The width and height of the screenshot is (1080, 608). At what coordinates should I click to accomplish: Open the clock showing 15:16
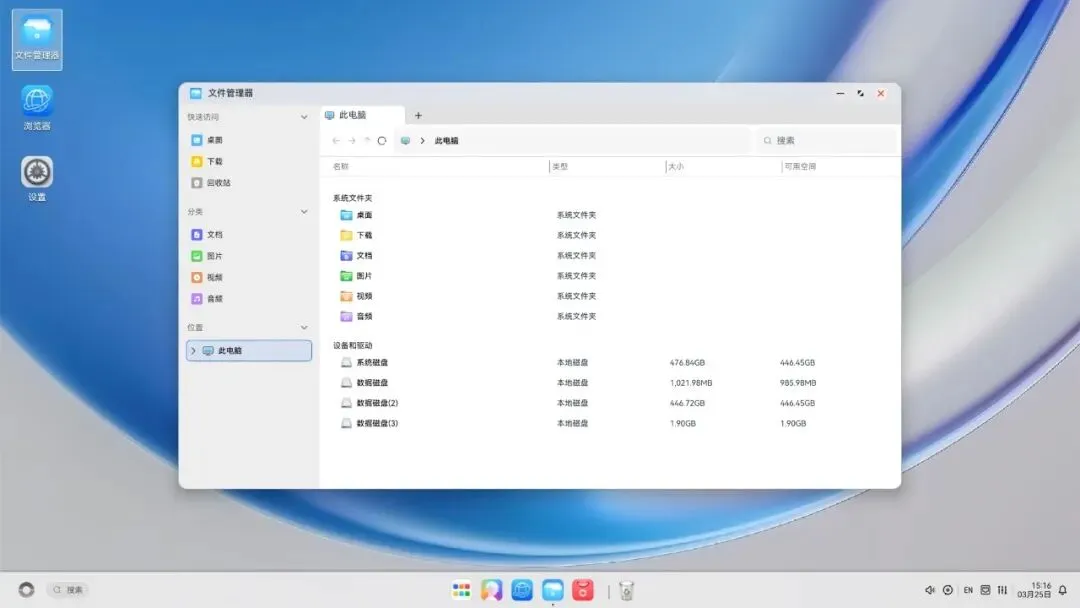click(x=1035, y=590)
